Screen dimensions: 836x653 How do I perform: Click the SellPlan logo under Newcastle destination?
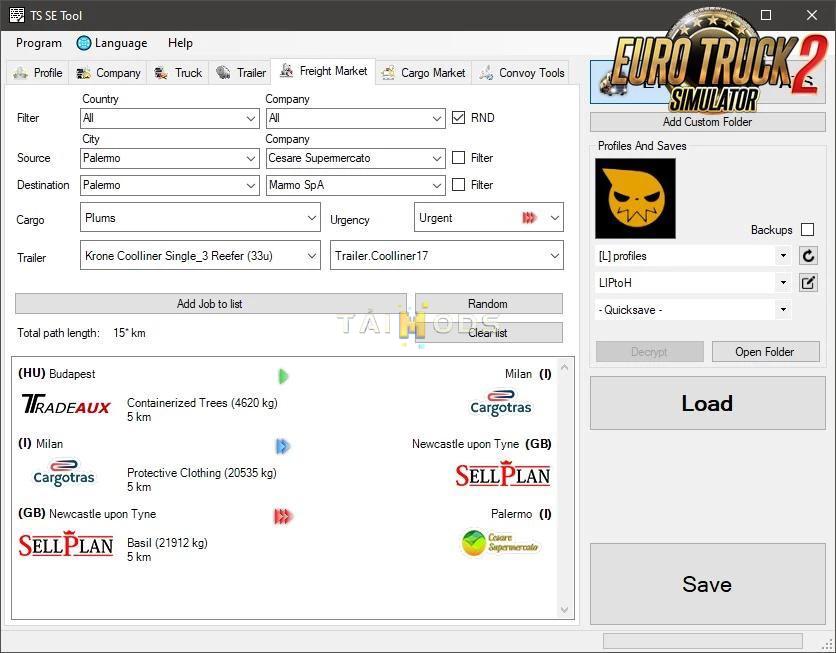(503, 474)
